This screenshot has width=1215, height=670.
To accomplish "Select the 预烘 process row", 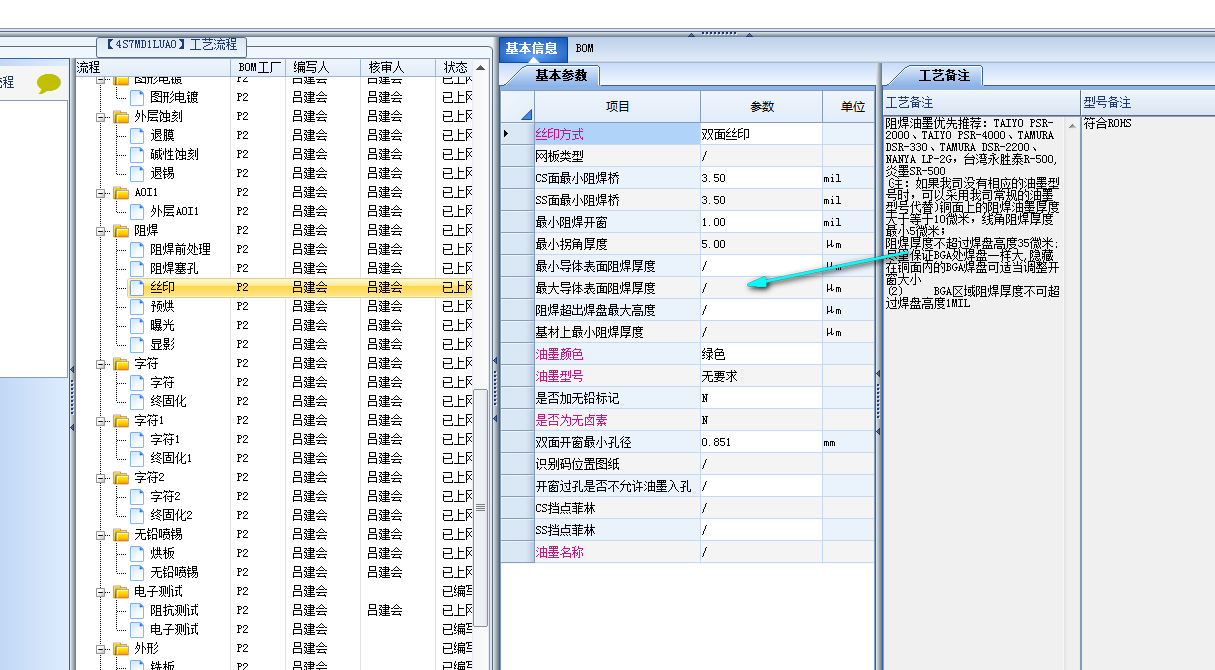I will pyautogui.click(x=274, y=307).
